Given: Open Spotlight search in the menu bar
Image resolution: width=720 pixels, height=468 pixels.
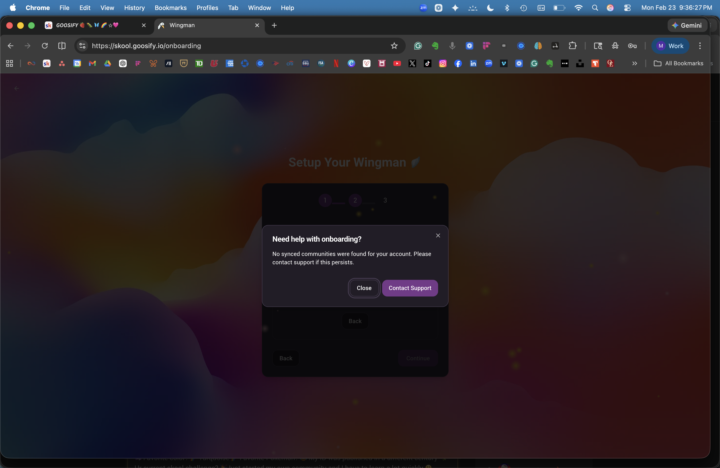Looking at the screenshot, I should coord(595,8).
